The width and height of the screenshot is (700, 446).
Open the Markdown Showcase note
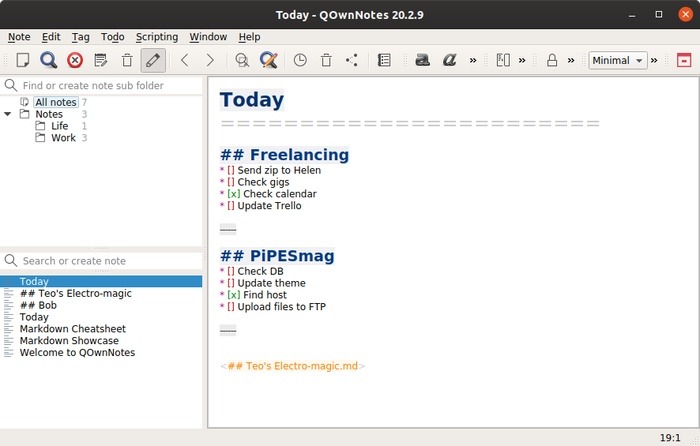point(69,341)
